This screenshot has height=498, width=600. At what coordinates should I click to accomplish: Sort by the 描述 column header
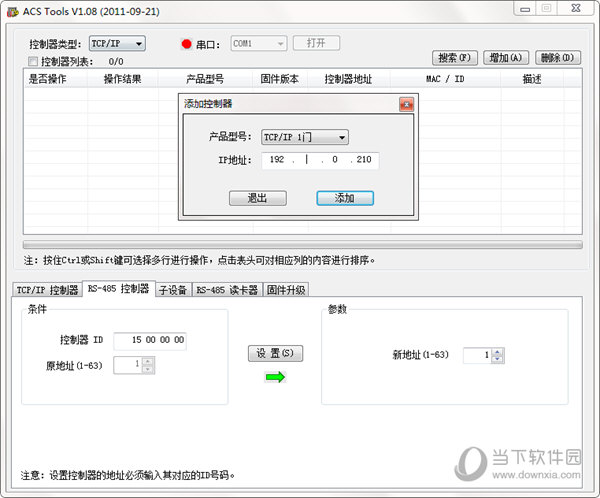point(532,79)
